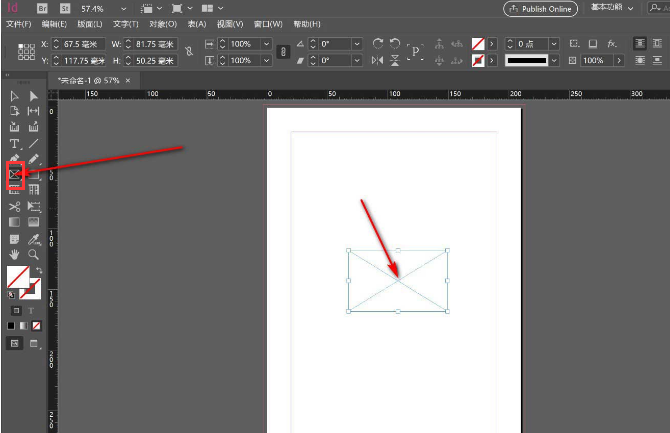The height and width of the screenshot is (433, 670).
Task: Open the 文件(F) menu
Action: [x=20, y=23]
